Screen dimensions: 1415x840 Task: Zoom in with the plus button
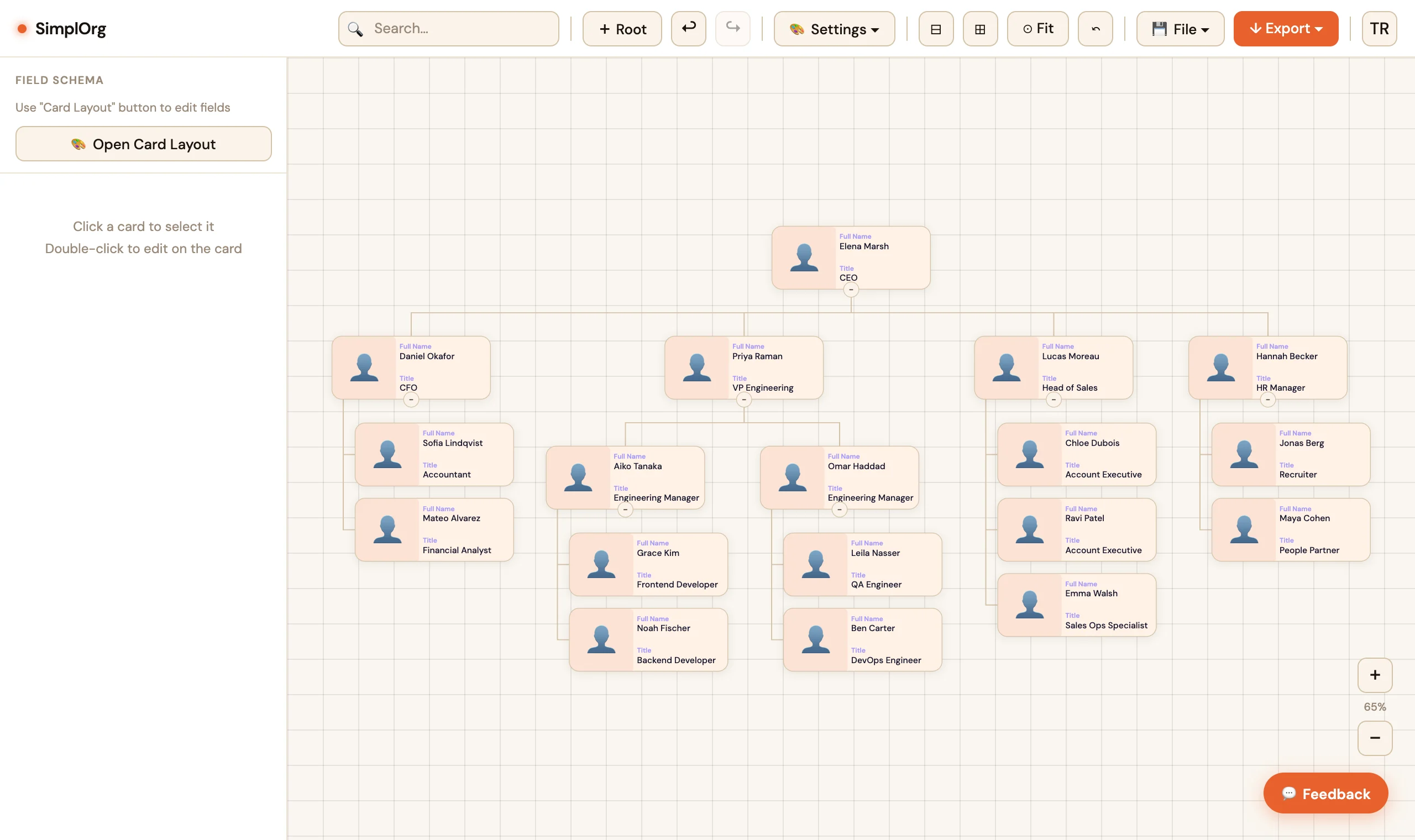pyautogui.click(x=1374, y=675)
